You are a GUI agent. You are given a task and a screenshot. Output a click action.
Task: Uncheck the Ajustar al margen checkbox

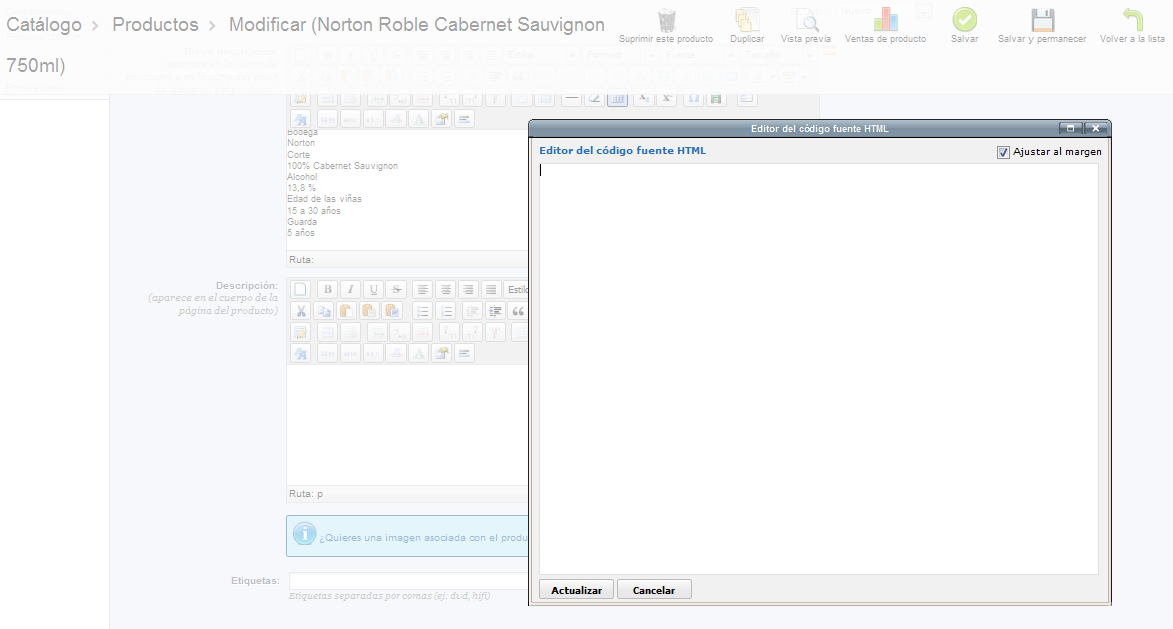[1003, 152]
